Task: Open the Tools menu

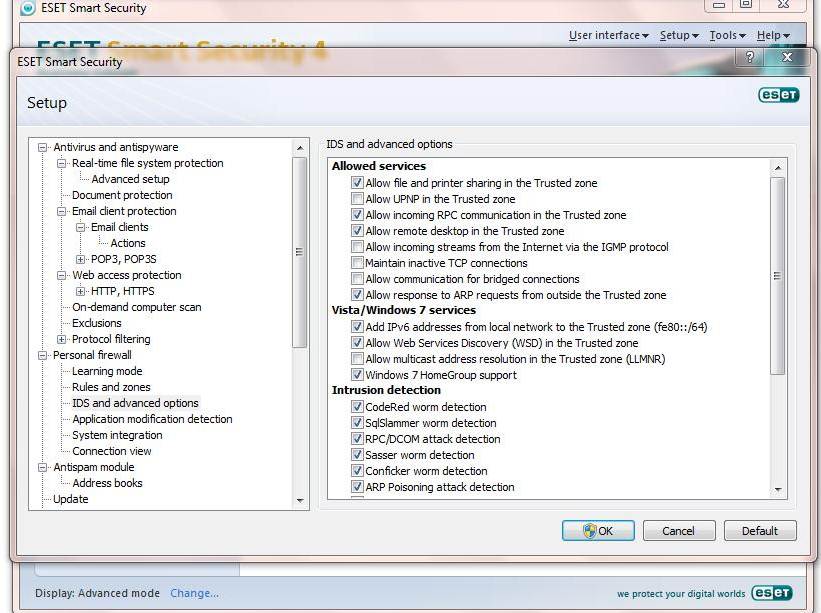Action: coord(727,35)
